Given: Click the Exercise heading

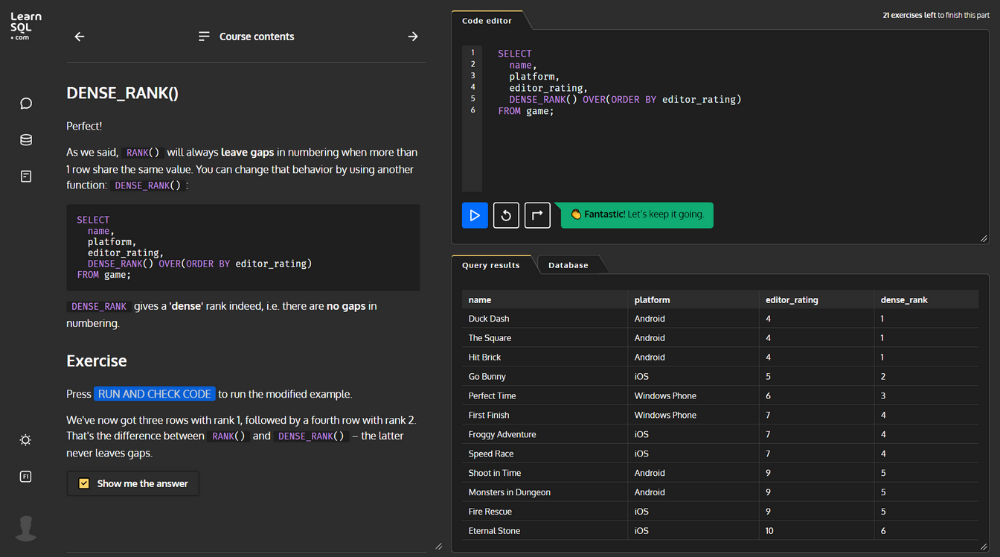Looking at the screenshot, I should (x=96, y=361).
